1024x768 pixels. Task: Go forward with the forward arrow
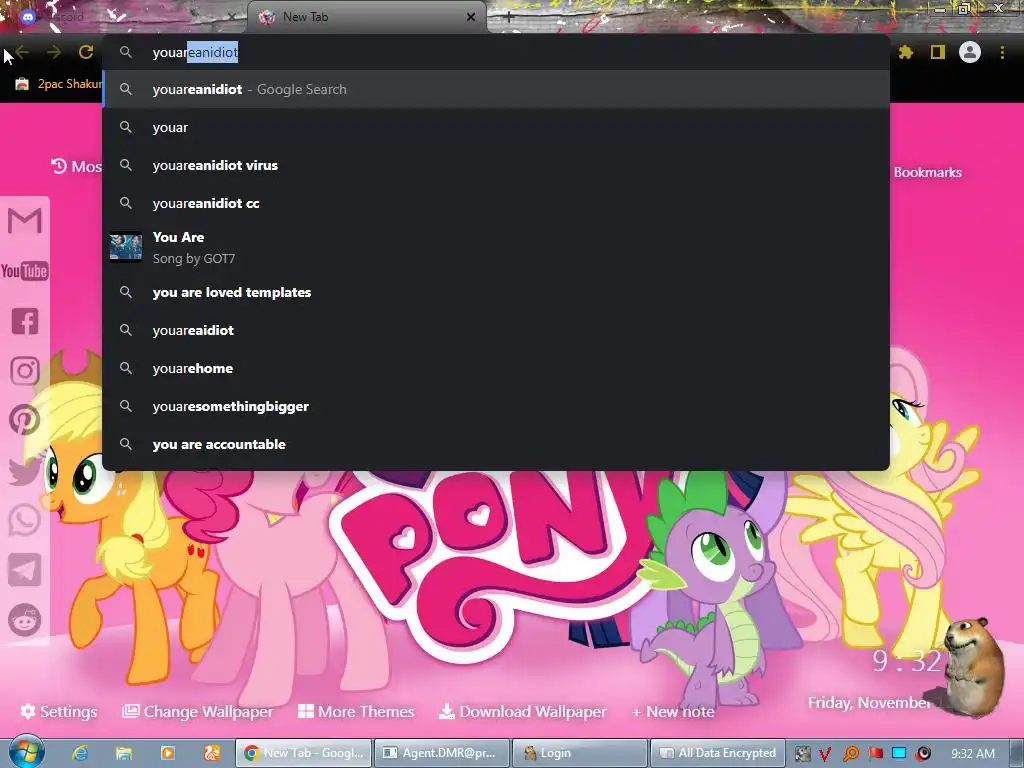coord(54,52)
